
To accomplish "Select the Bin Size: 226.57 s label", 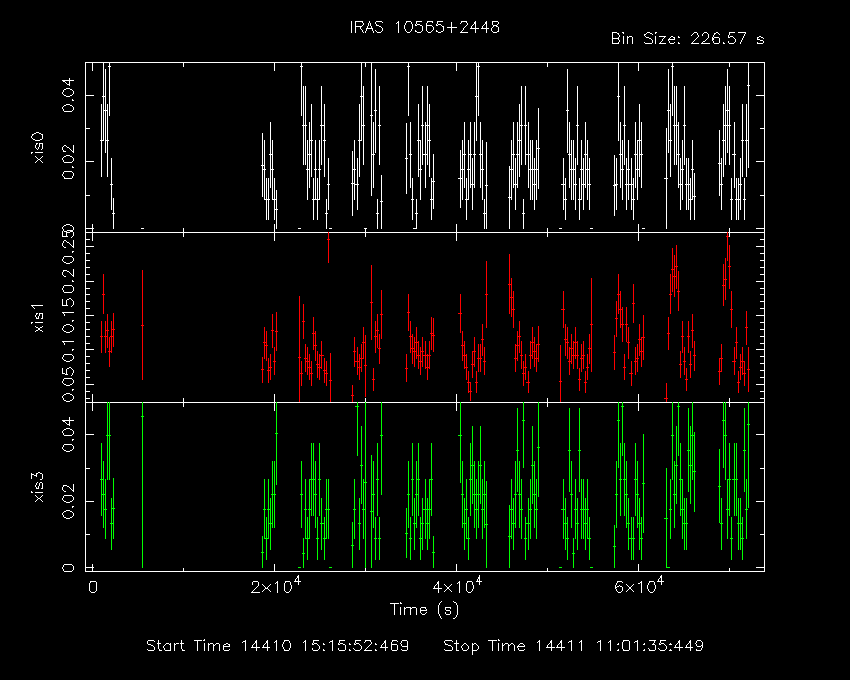I will (x=687, y=39).
